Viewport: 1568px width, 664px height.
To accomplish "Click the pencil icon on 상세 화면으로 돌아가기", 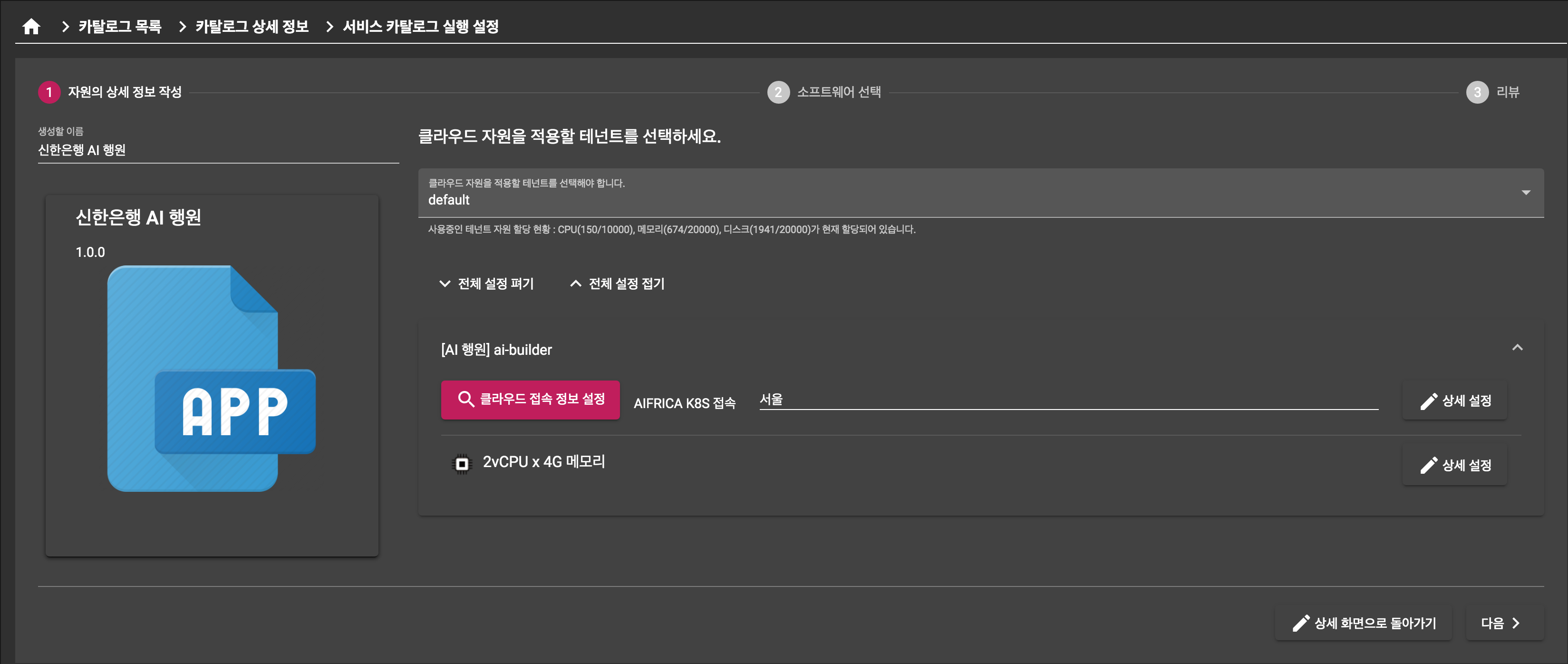I will pos(1300,623).
